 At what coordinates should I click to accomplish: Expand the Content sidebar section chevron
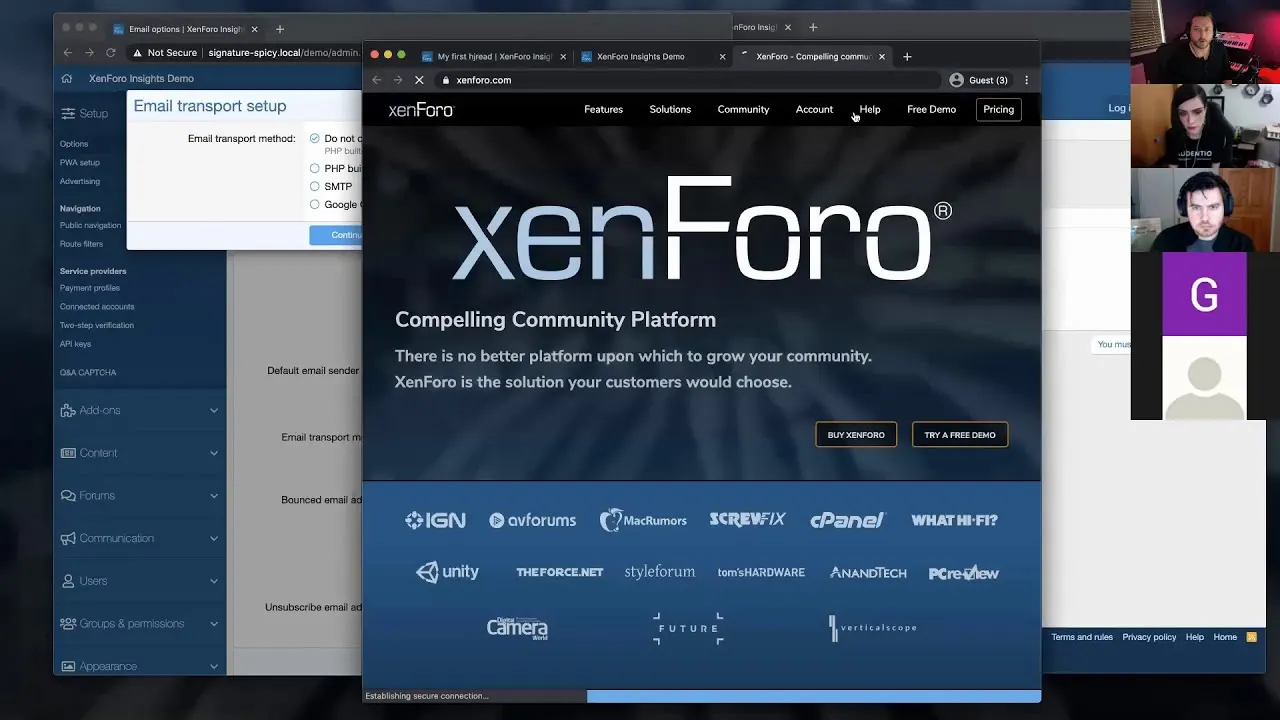click(x=214, y=453)
